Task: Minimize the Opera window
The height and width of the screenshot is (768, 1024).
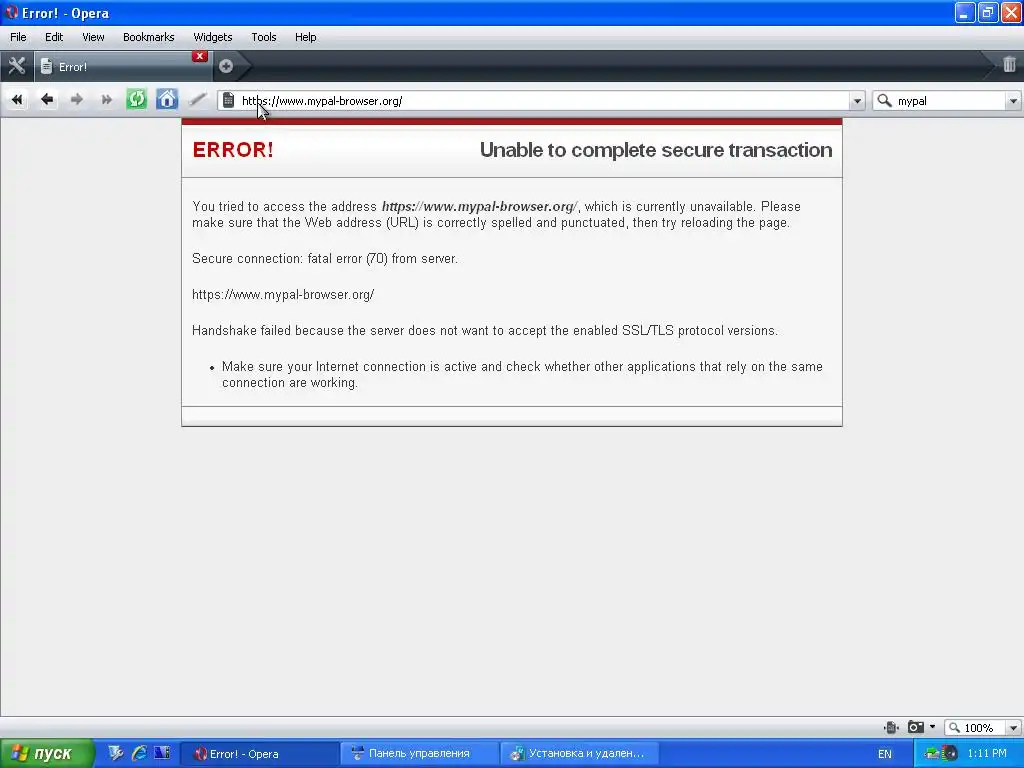Action: 965,12
